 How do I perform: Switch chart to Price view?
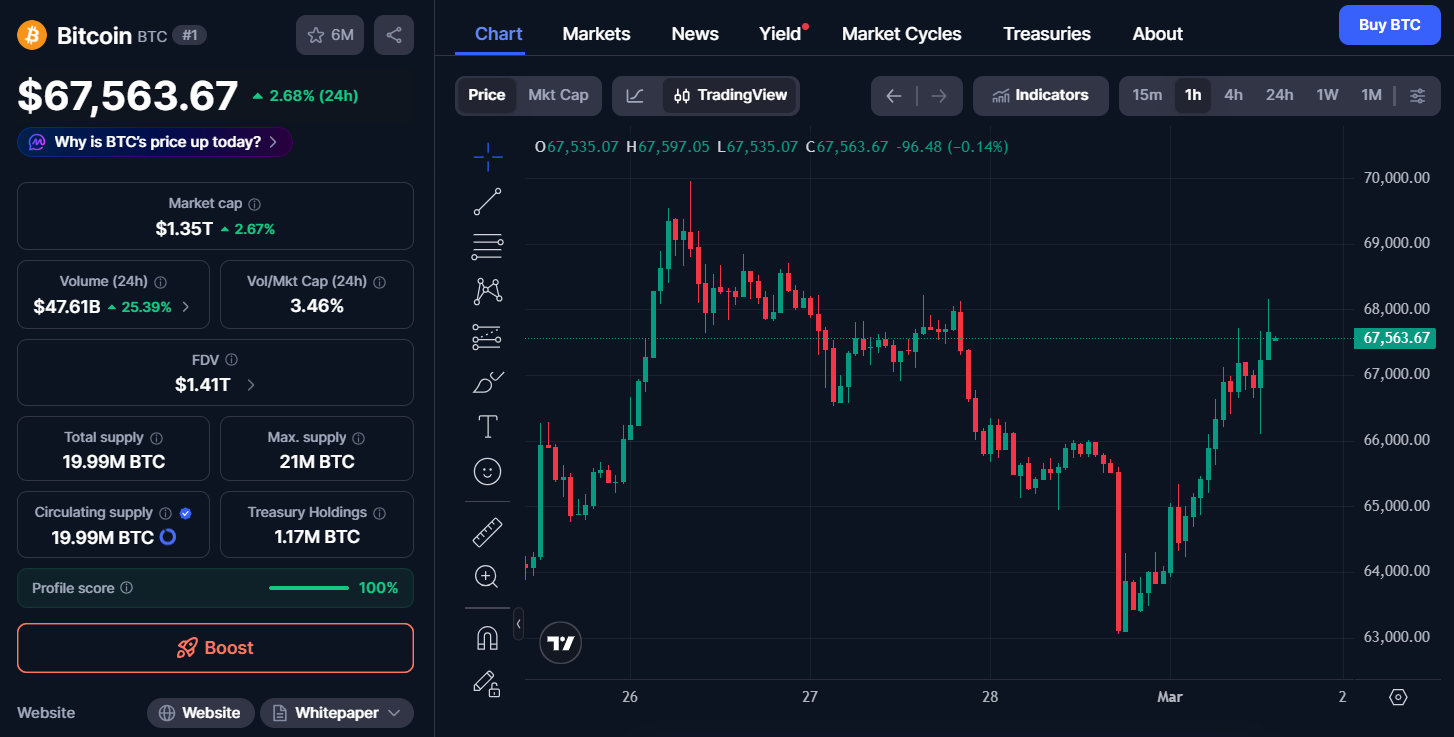point(487,95)
